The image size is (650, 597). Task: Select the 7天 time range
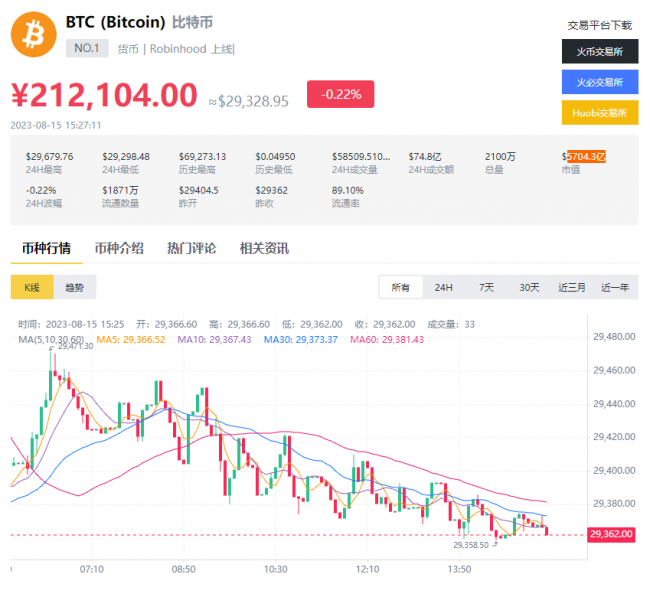coord(487,287)
